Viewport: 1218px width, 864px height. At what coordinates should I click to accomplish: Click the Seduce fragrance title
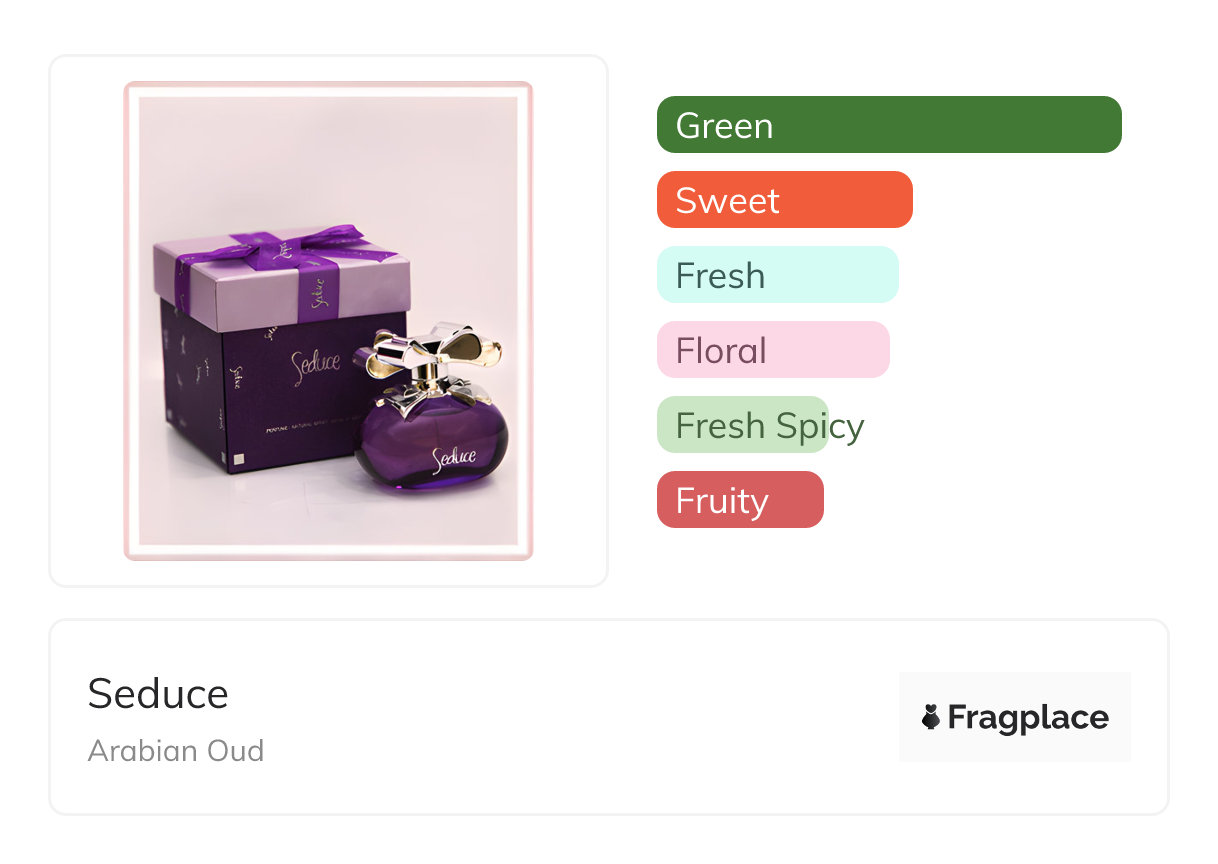pyautogui.click(x=158, y=694)
